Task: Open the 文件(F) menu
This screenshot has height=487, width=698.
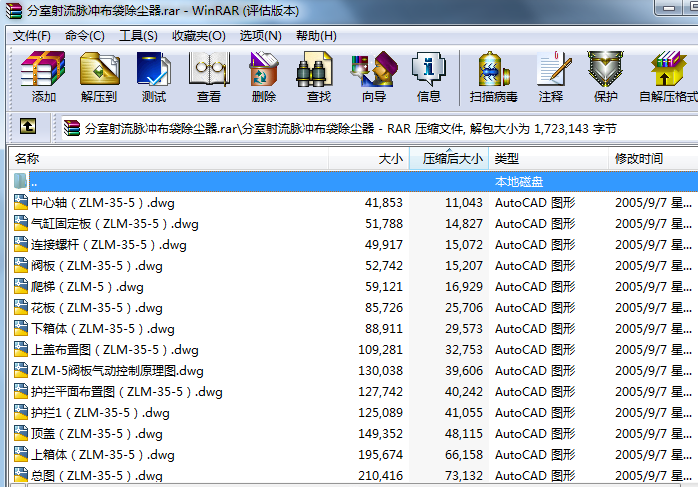Action: click(x=32, y=36)
